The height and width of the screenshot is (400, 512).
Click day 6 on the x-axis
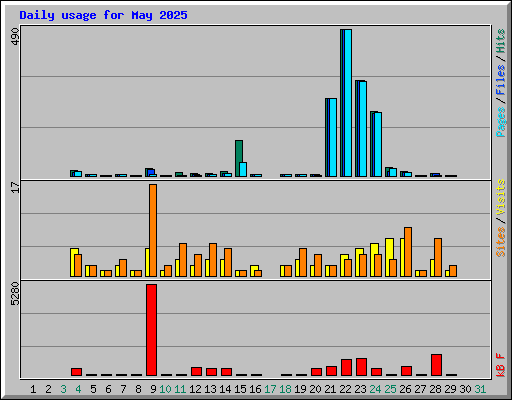coord(108,389)
